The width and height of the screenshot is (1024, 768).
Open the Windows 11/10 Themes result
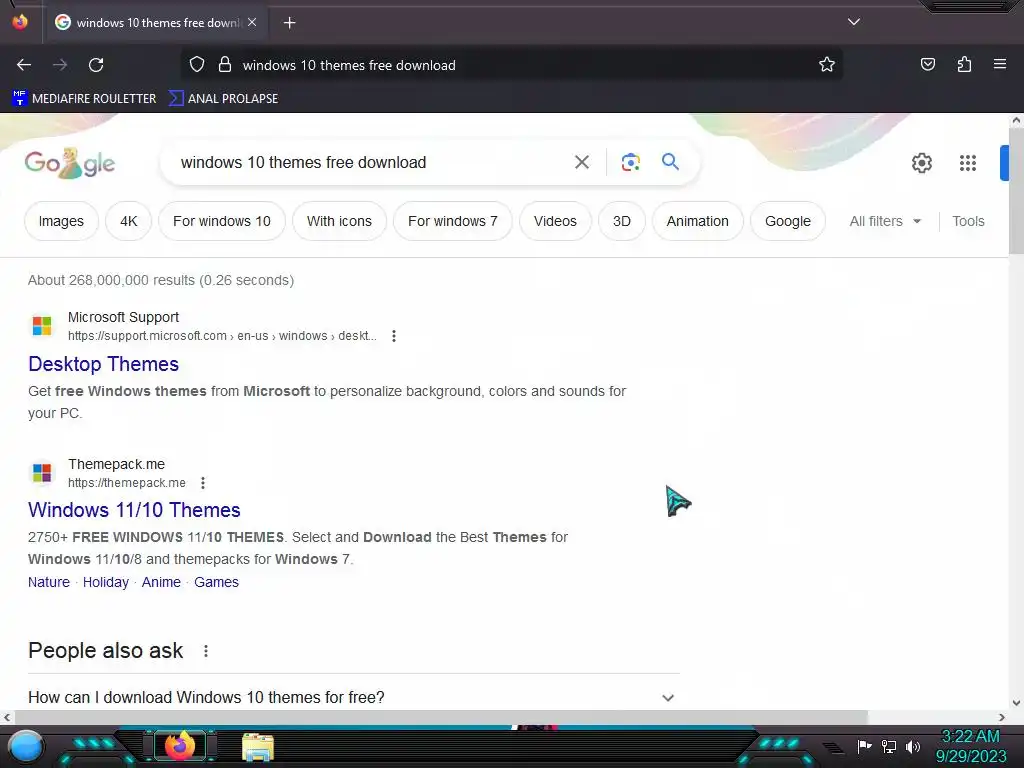tap(134, 510)
